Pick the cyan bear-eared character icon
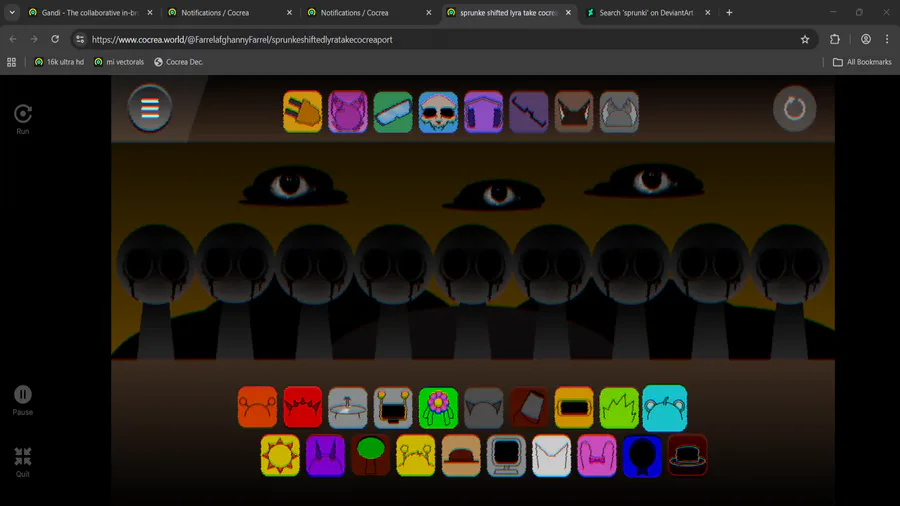The height and width of the screenshot is (506, 900). [x=665, y=407]
